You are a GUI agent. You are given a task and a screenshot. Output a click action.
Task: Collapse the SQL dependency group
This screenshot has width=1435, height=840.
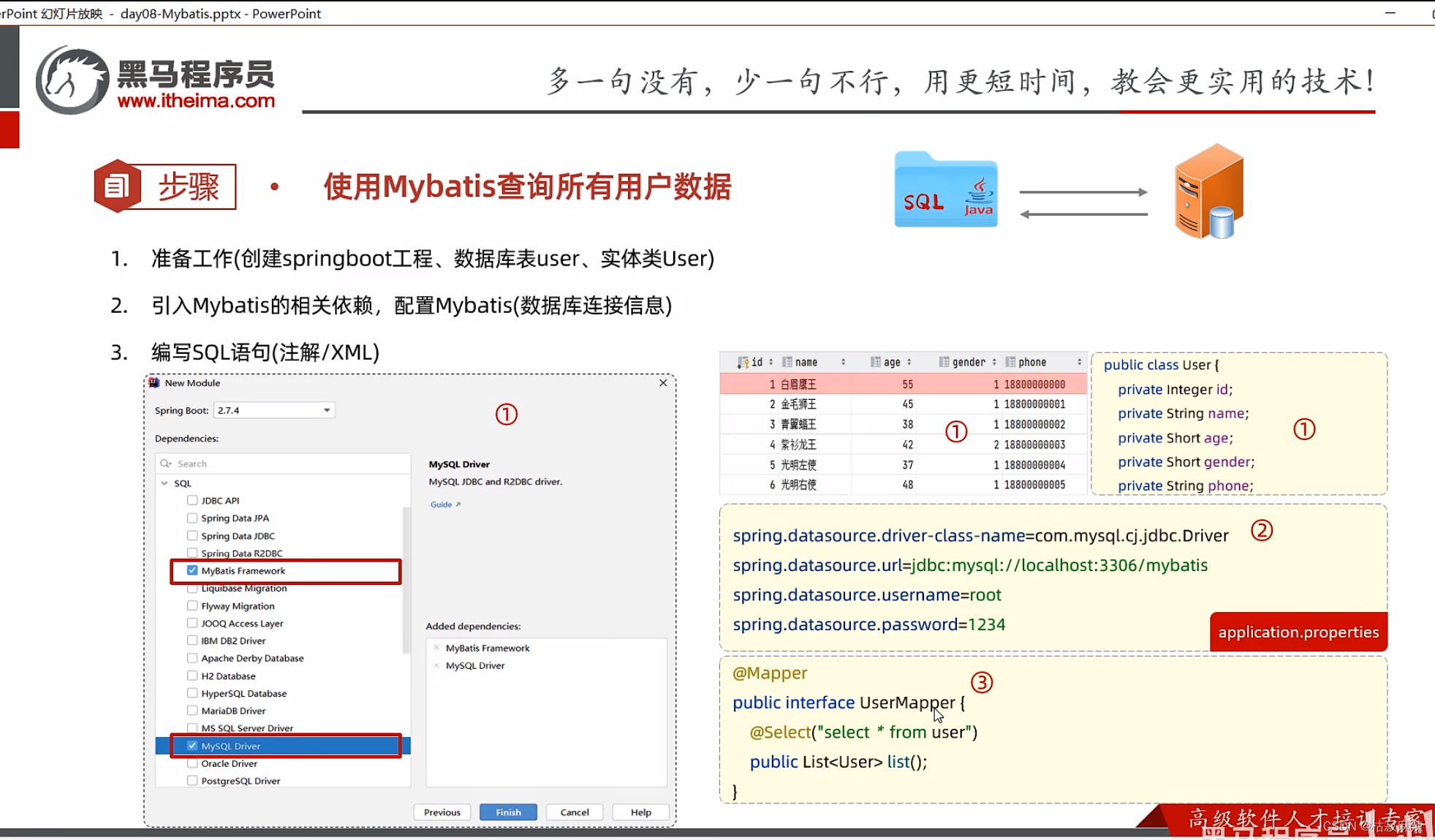click(x=164, y=483)
